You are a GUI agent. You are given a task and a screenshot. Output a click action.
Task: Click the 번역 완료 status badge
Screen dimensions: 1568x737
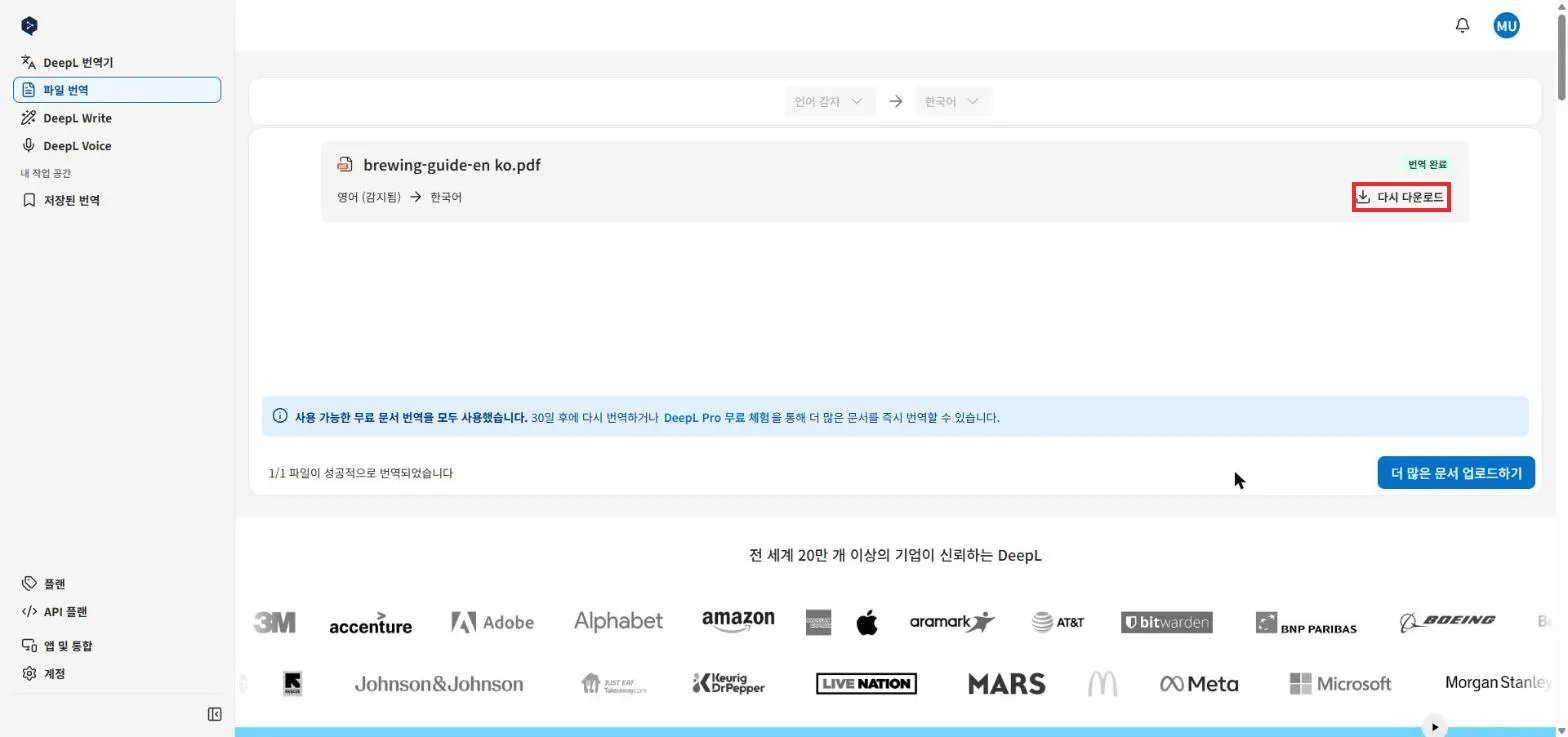point(1427,164)
